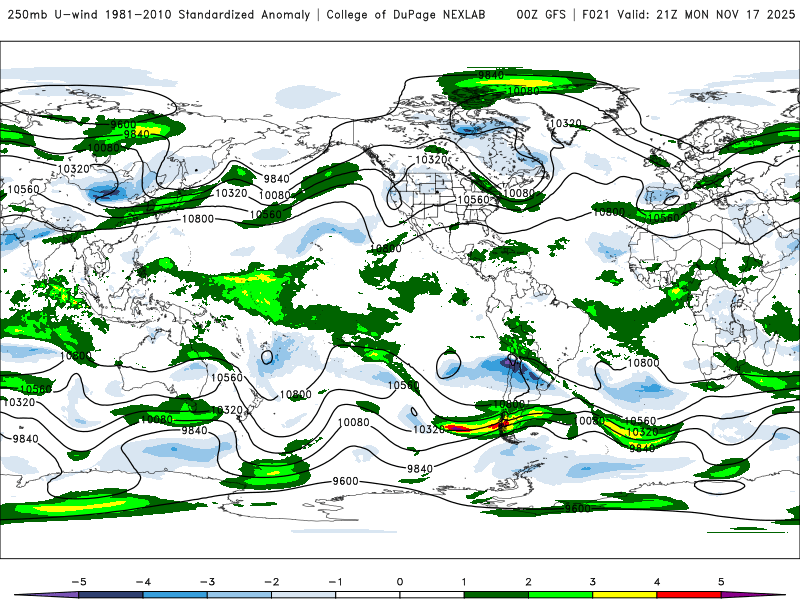Click the '9600' contour label near Antarctica's Pacific coast
The height and width of the screenshot is (600, 800).
(345, 481)
